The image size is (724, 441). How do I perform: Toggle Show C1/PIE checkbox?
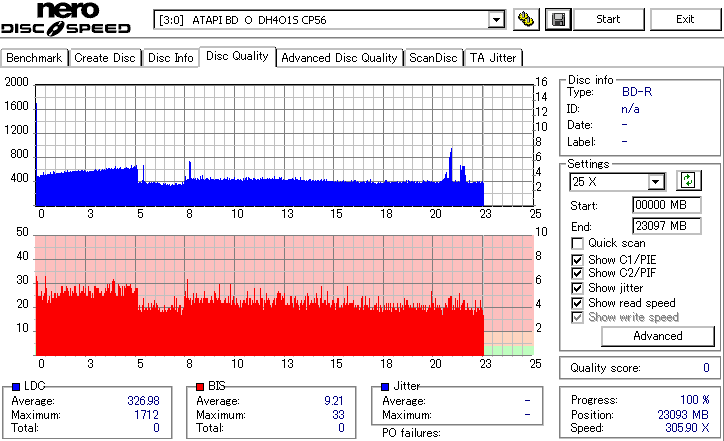577,260
